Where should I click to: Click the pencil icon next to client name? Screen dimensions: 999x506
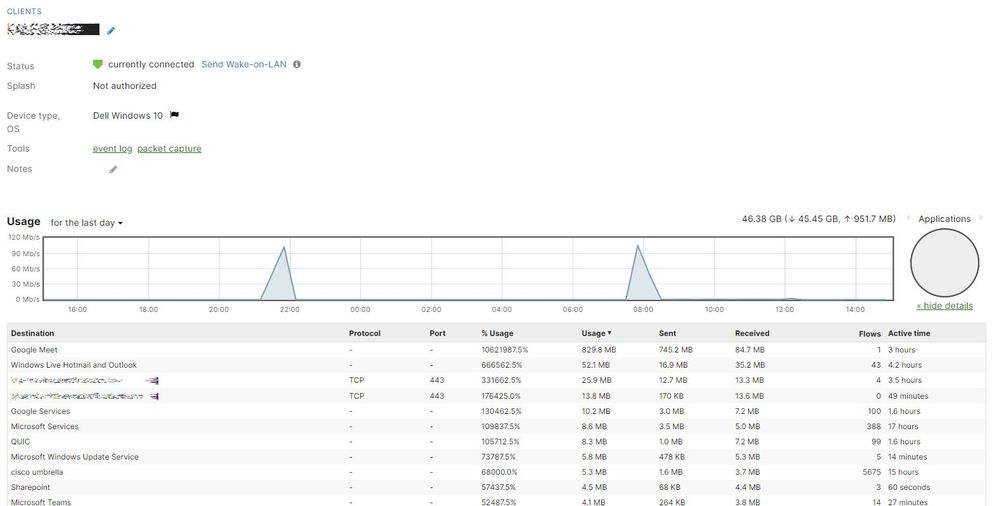tap(111, 31)
